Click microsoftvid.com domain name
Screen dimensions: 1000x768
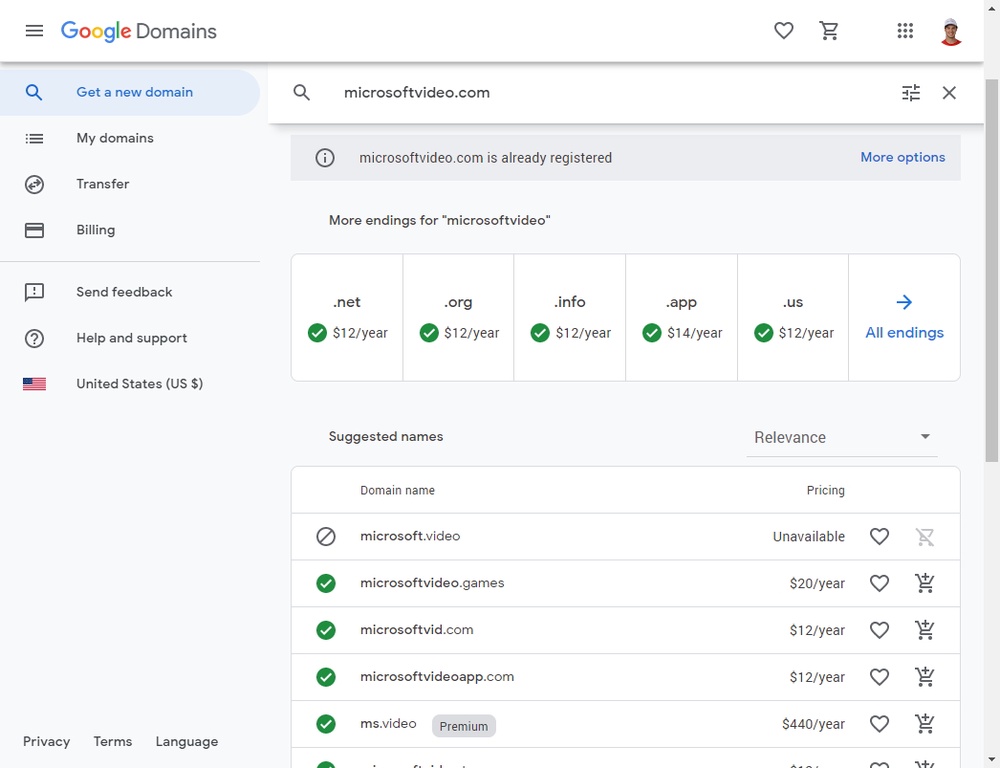[416, 630]
